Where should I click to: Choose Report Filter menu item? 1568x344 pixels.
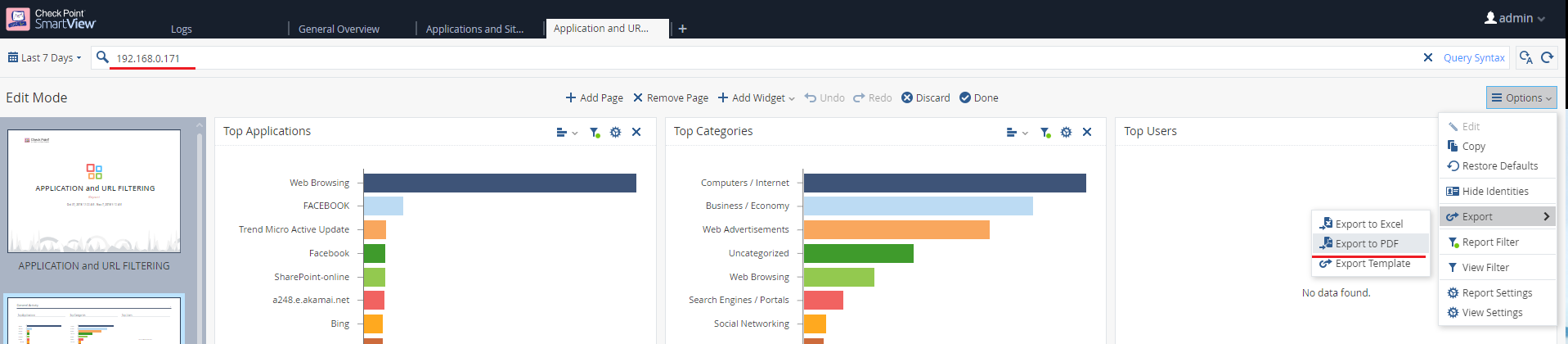pyautogui.click(x=1498, y=242)
